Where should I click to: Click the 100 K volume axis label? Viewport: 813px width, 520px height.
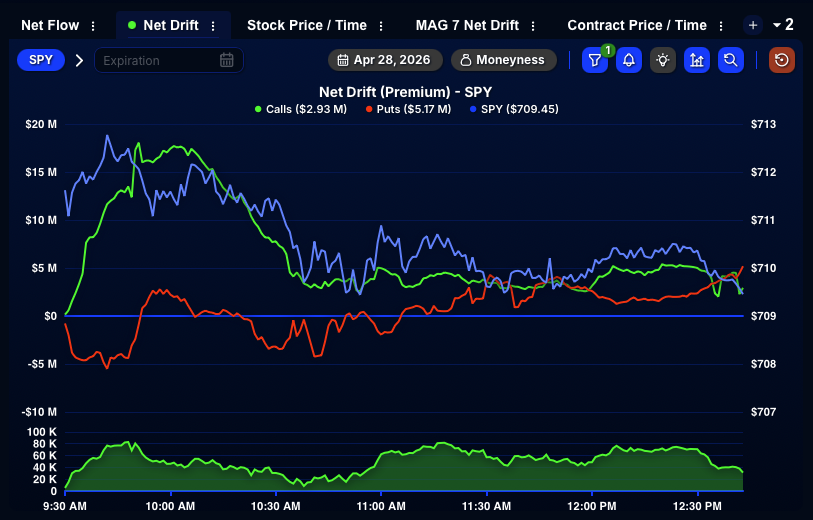click(x=42, y=432)
